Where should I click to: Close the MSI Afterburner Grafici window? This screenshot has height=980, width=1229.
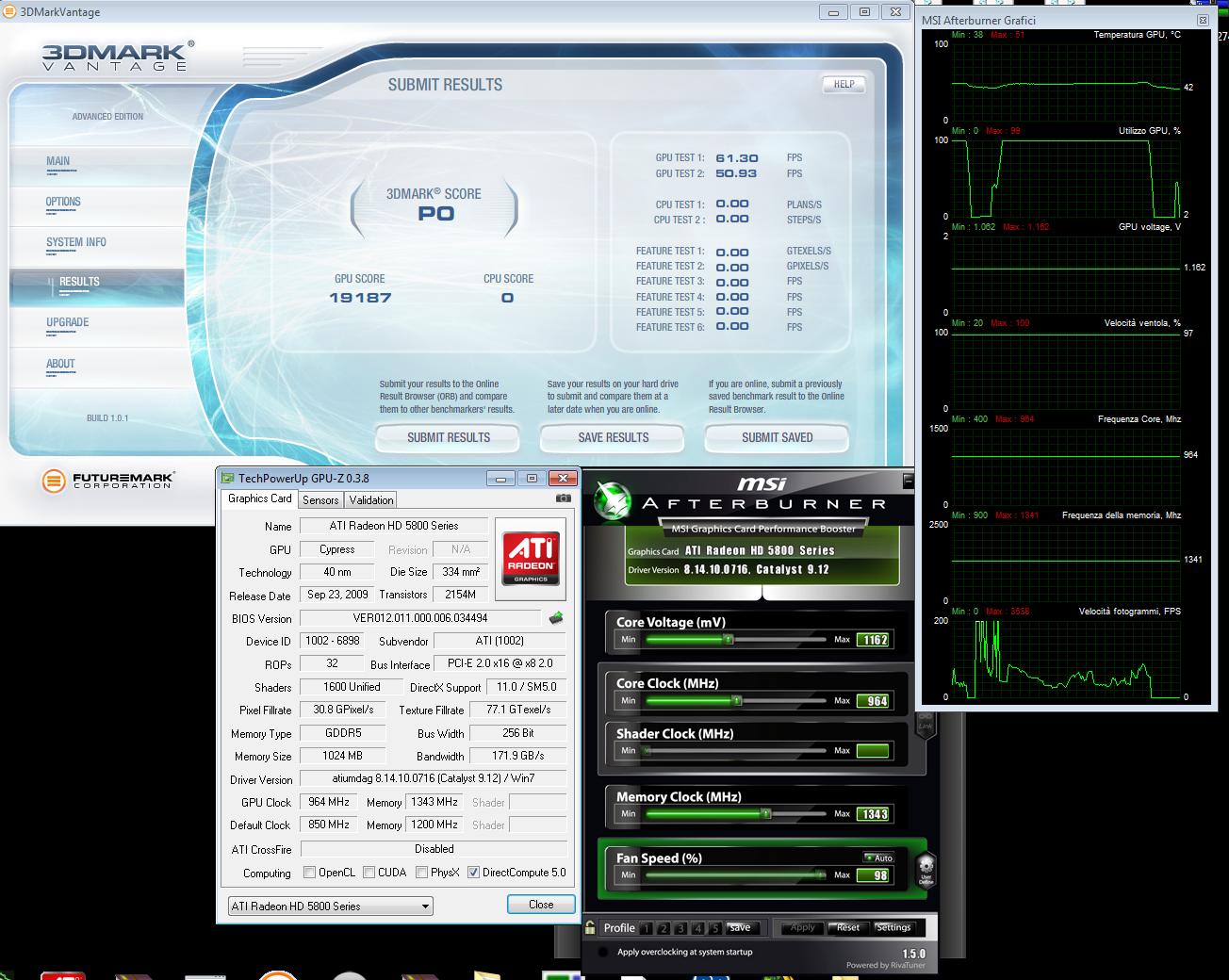tap(1203, 20)
